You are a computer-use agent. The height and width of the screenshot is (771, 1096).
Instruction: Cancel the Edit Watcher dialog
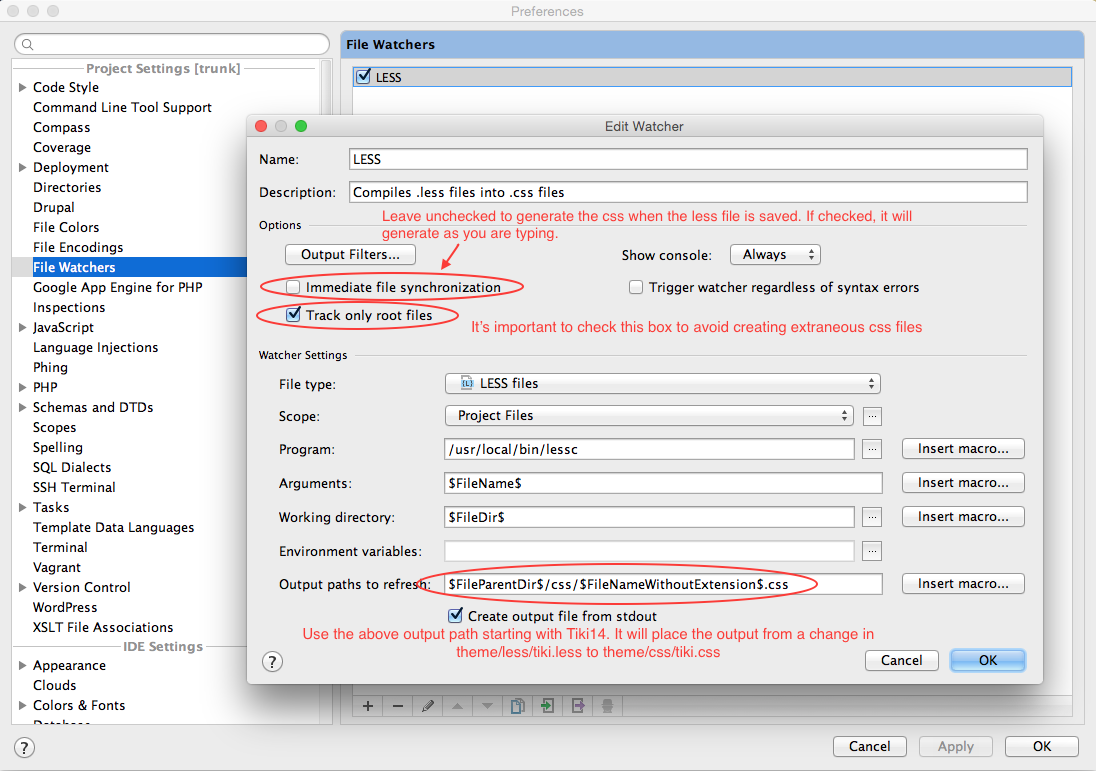click(902, 661)
